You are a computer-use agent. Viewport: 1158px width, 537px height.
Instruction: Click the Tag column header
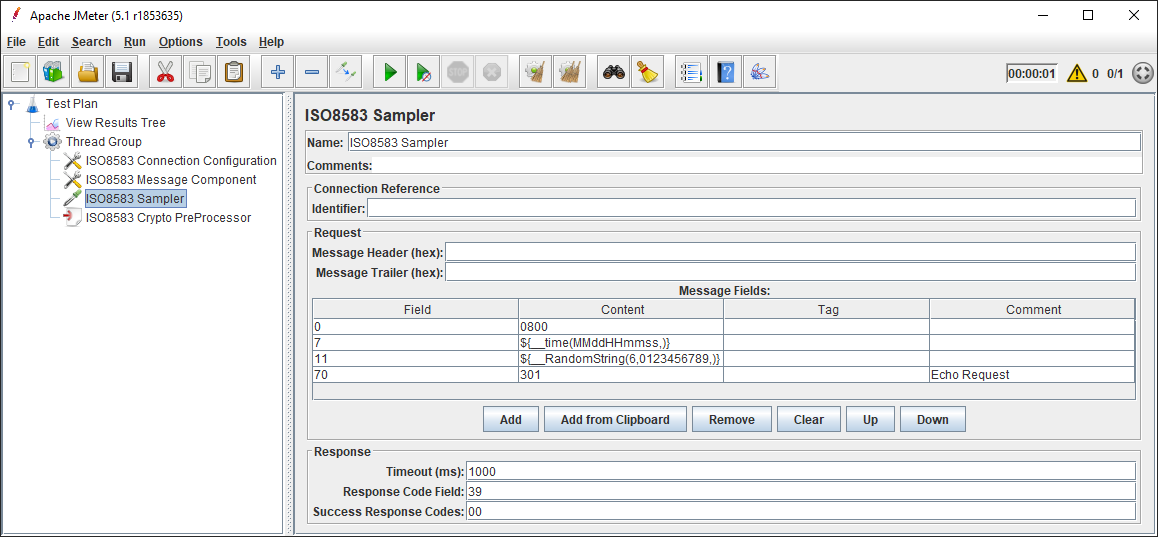click(826, 309)
